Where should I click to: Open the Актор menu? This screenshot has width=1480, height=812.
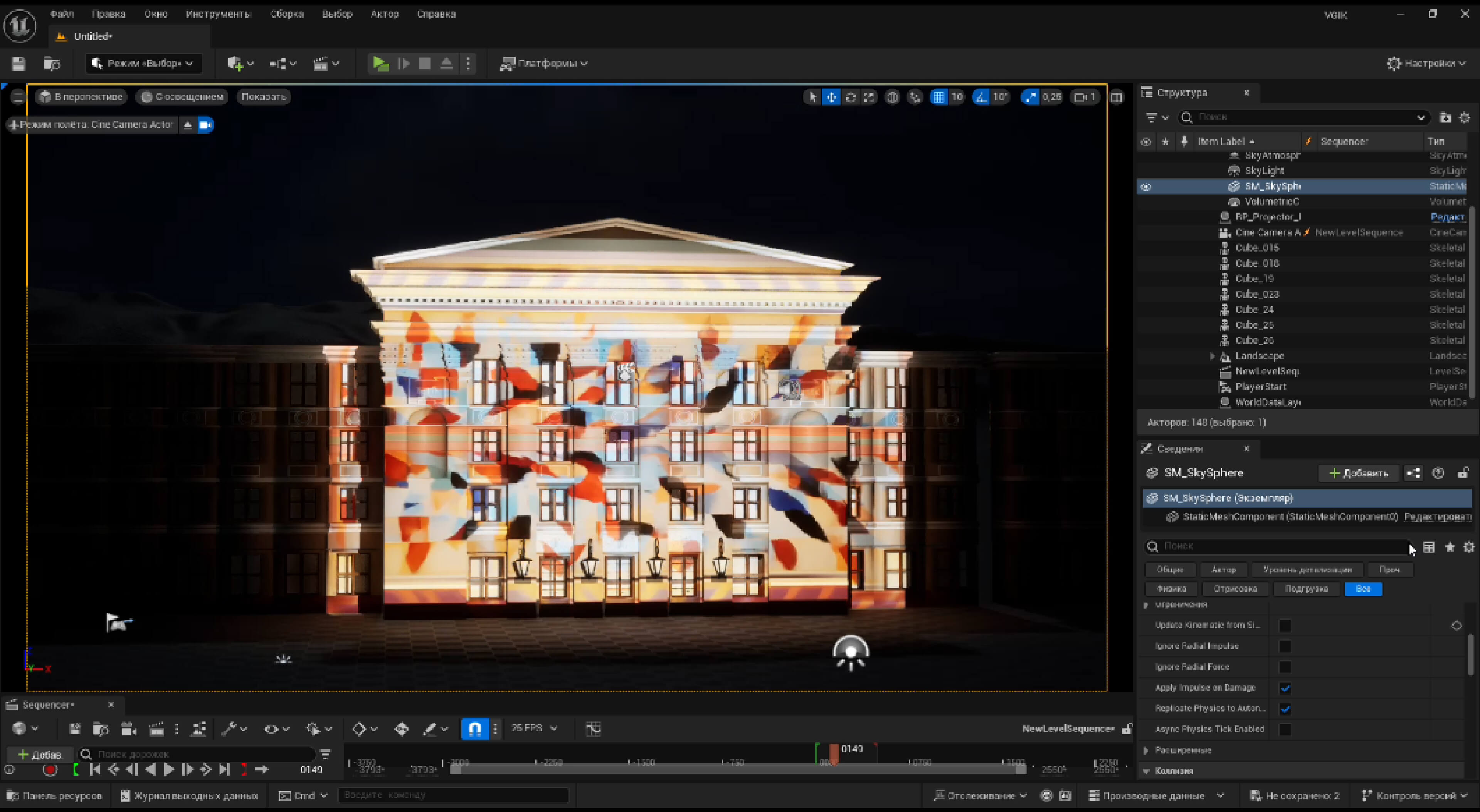pyautogui.click(x=384, y=14)
